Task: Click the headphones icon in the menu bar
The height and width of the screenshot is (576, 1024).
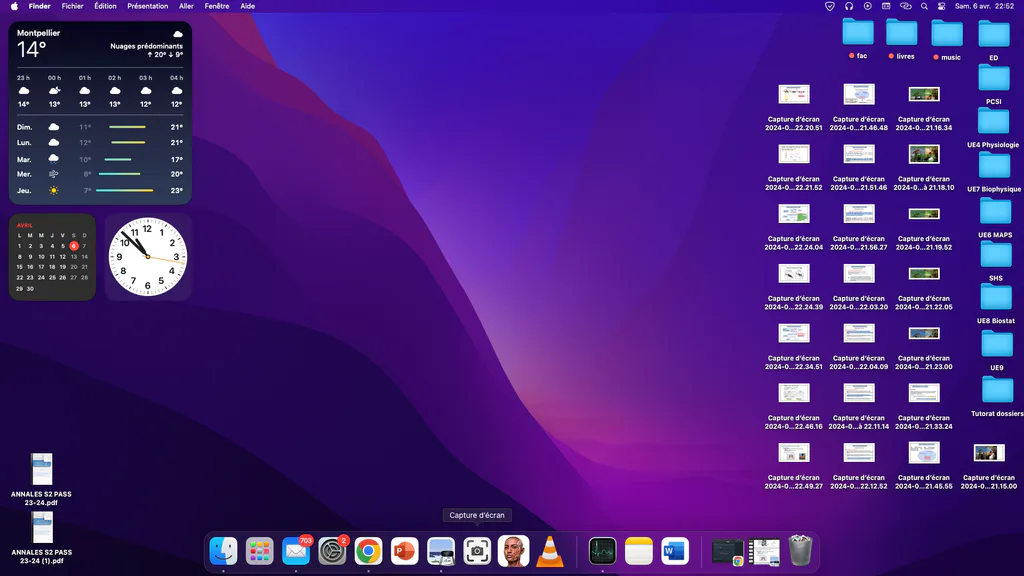Action: pos(849,7)
